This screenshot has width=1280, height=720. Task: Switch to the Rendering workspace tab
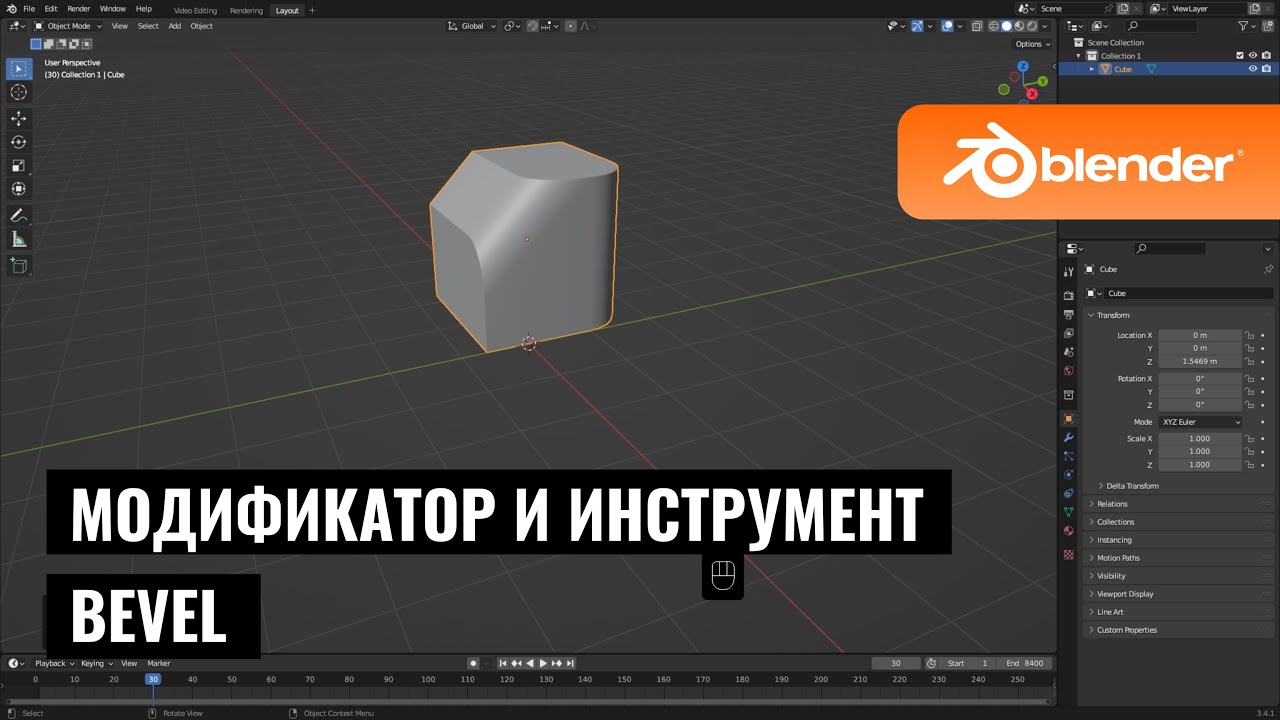[246, 10]
